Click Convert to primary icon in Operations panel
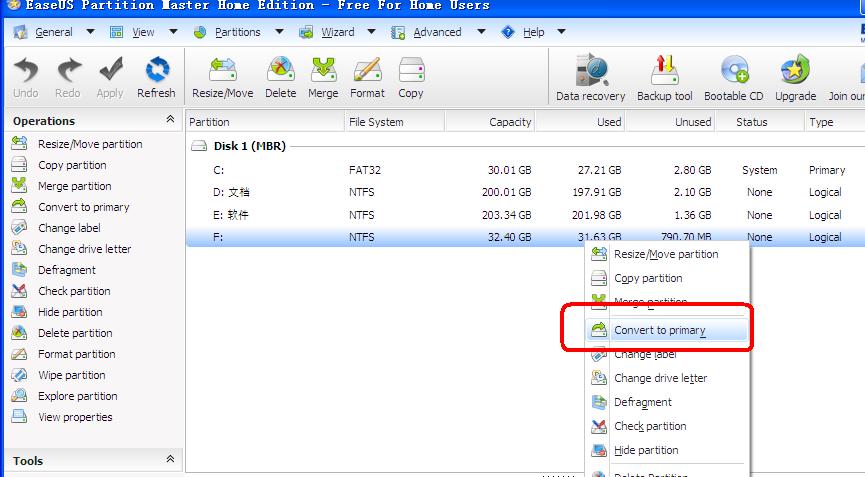Viewport: 865px width, 477px height. 19,206
